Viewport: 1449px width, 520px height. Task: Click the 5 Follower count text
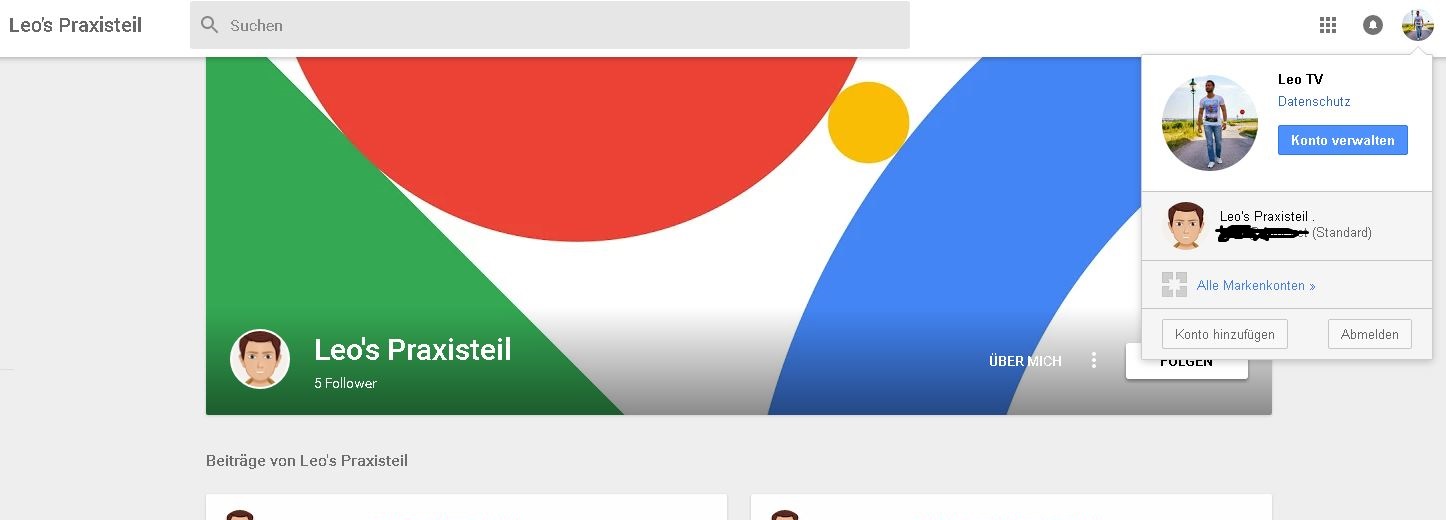point(345,383)
